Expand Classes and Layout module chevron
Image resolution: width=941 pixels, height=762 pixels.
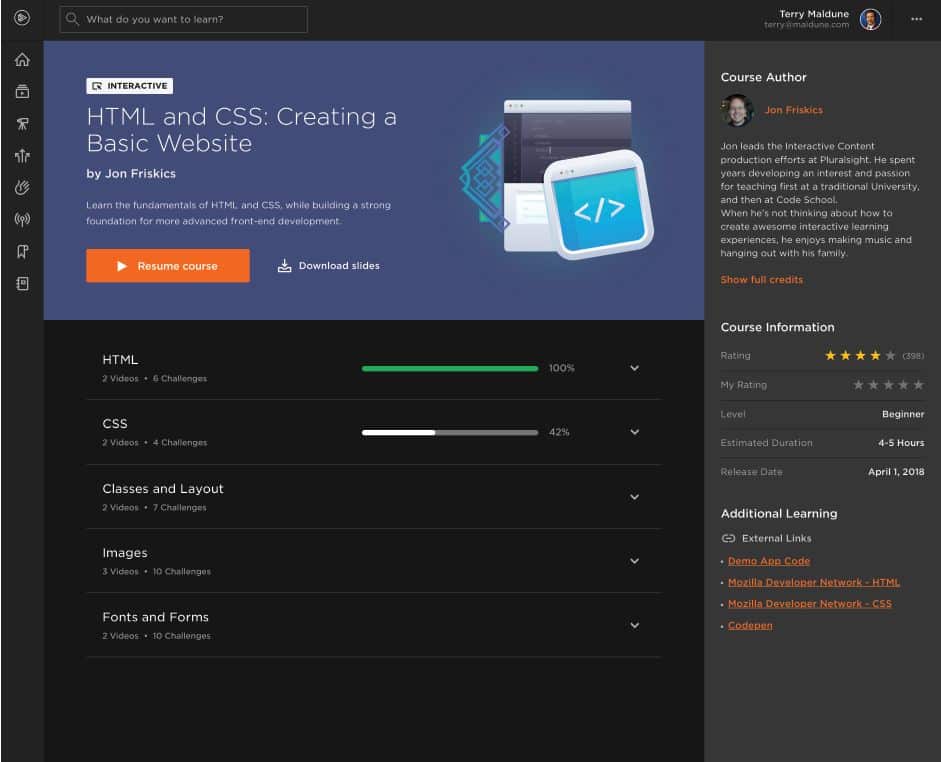tap(634, 497)
